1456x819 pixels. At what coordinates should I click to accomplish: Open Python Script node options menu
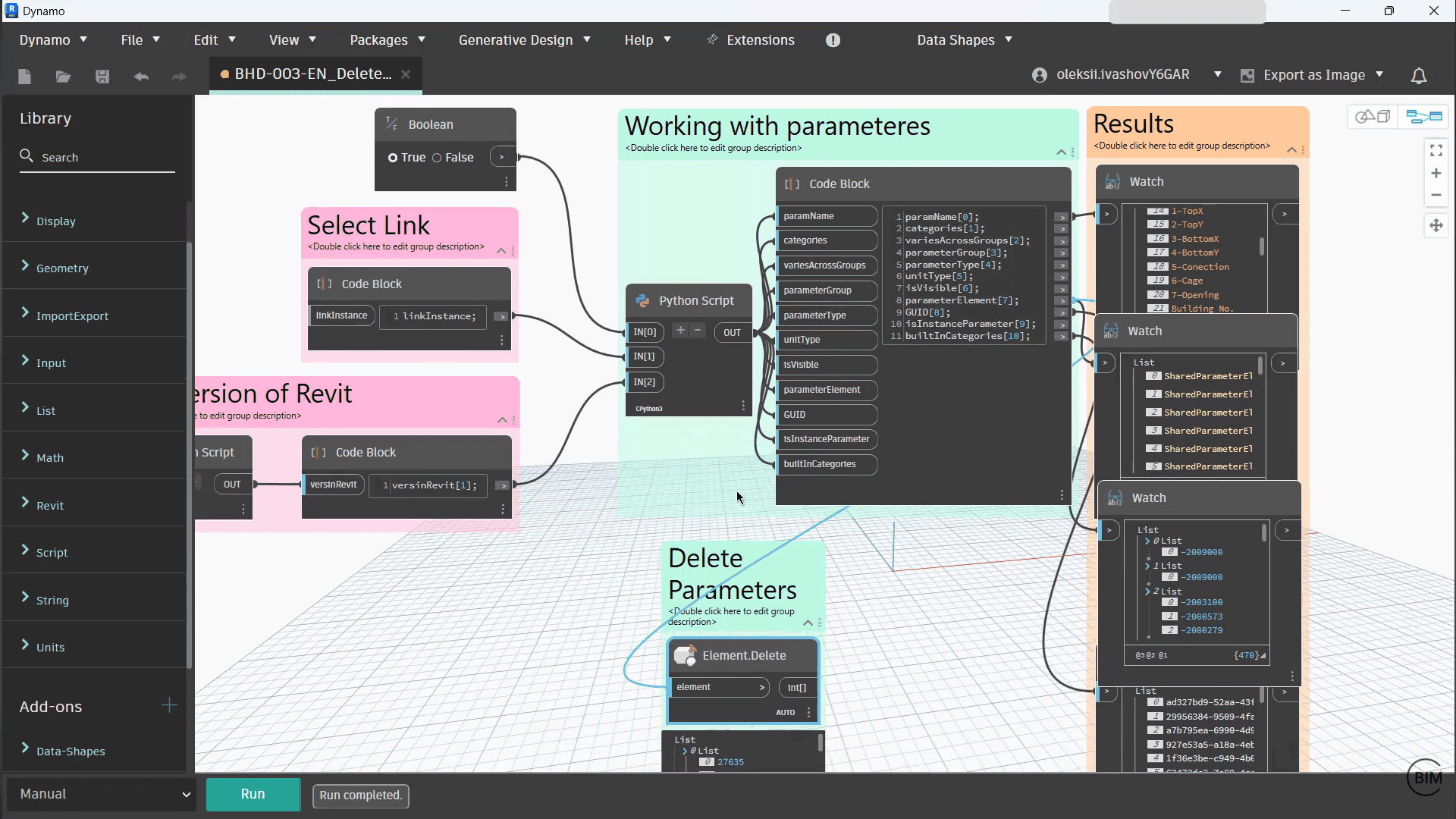click(x=743, y=406)
